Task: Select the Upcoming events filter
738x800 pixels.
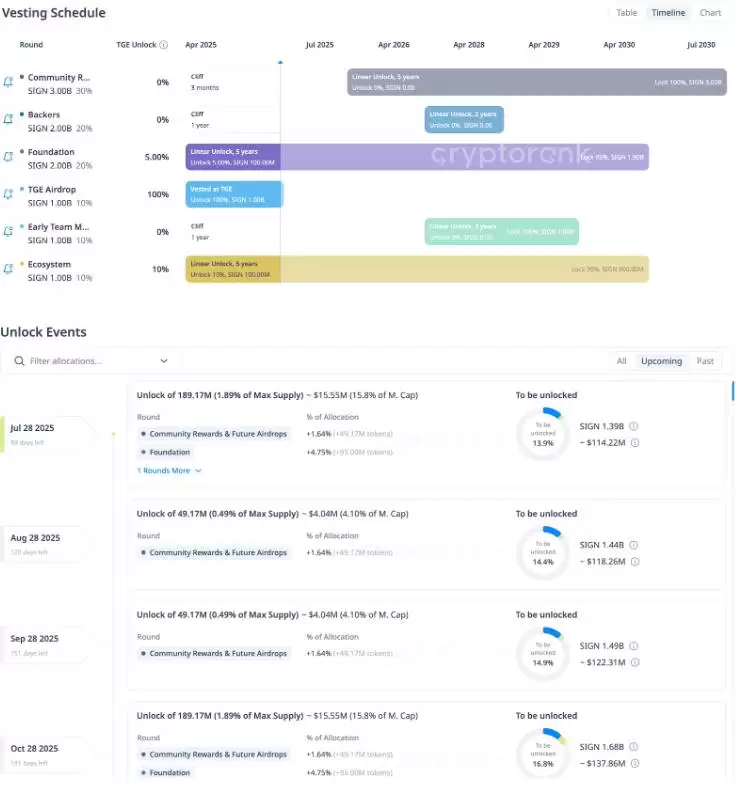Action: click(x=661, y=361)
